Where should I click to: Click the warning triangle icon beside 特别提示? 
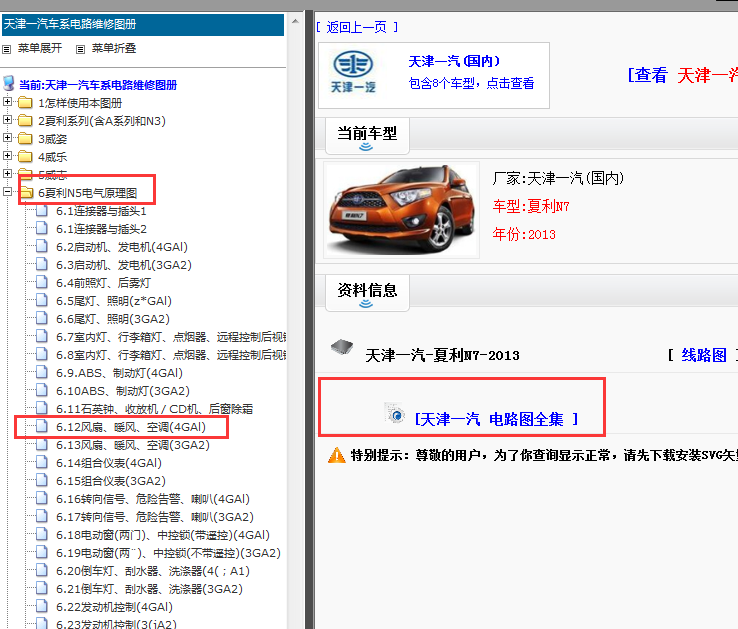[x=337, y=456]
